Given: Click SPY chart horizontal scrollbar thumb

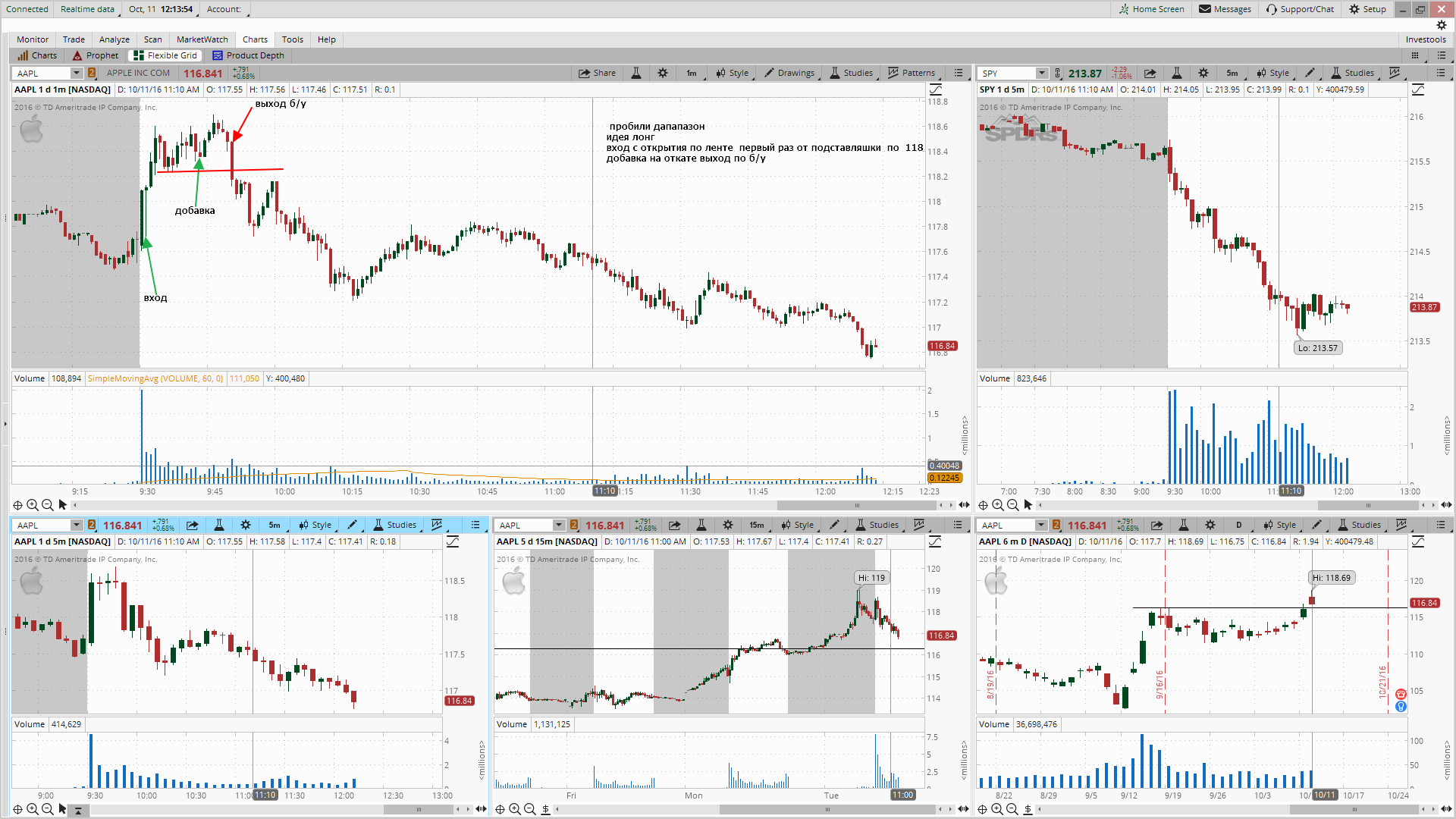Looking at the screenshot, I should tap(1368, 505).
